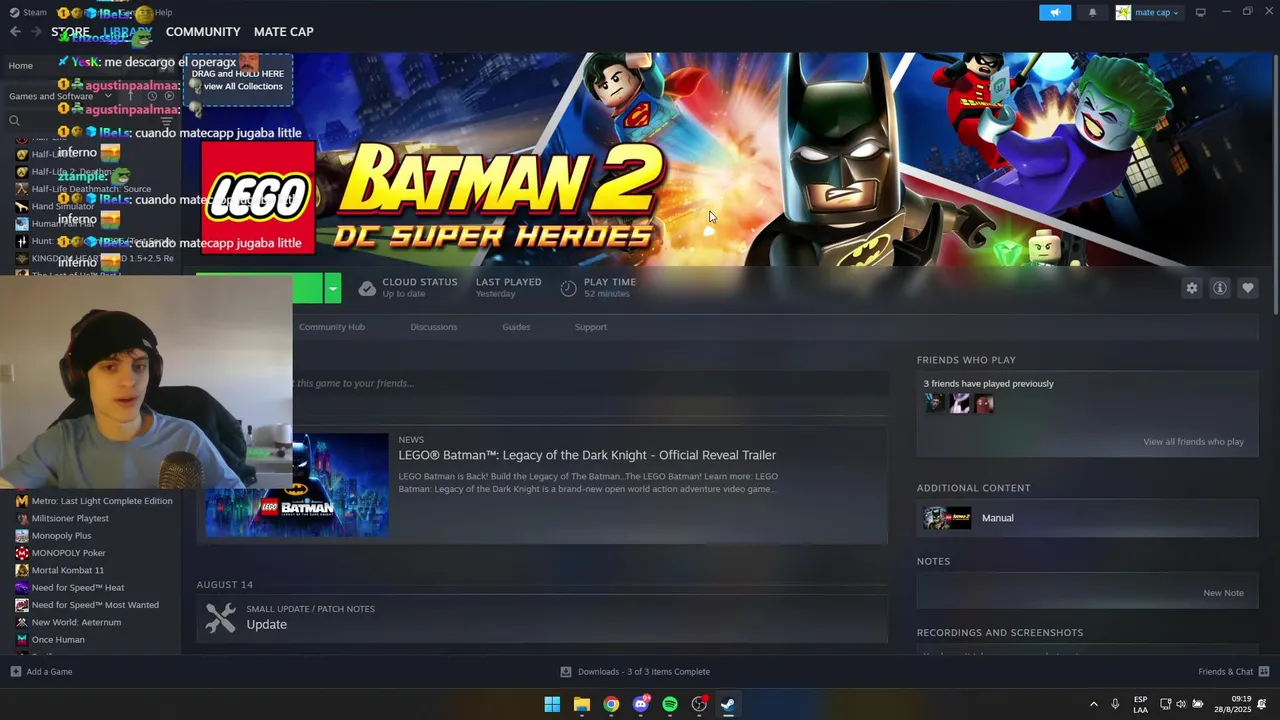Open Friends & Chat
Image resolution: width=1280 pixels, height=720 pixels.
pyautogui.click(x=1233, y=672)
